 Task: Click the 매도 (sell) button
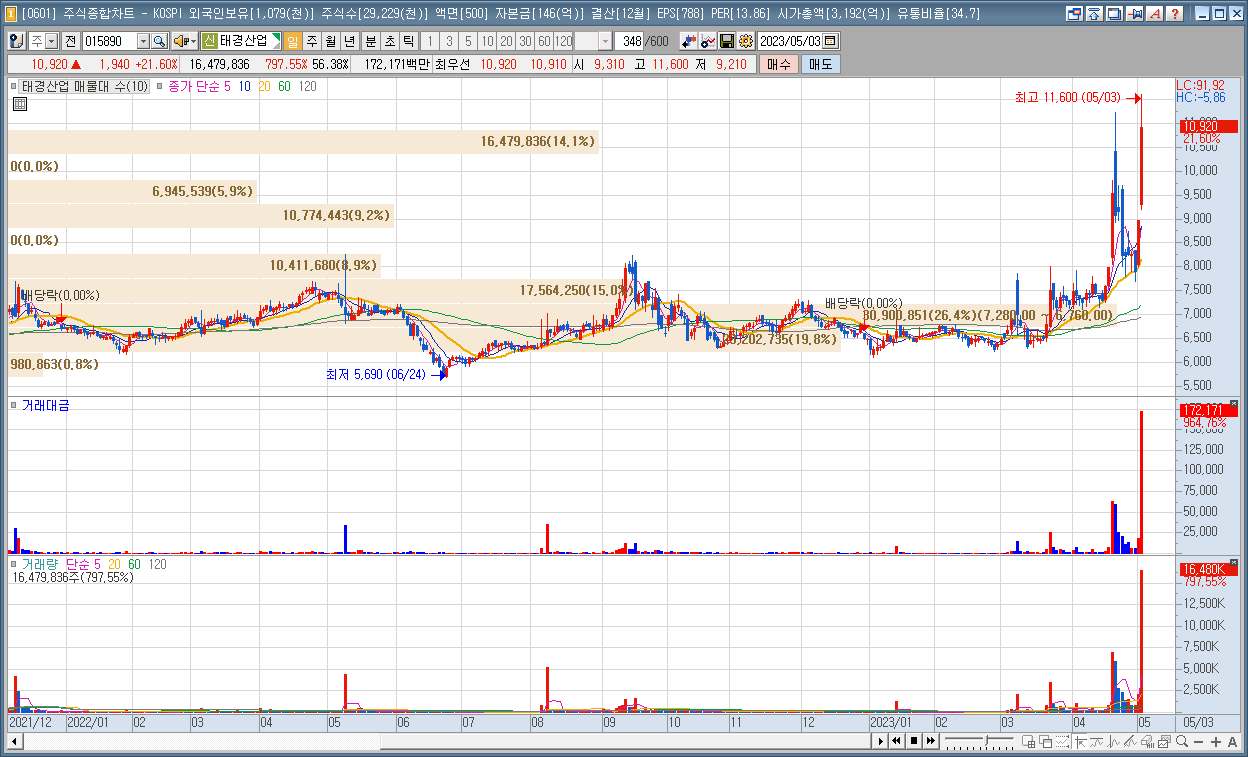click(x=820, y=64)
